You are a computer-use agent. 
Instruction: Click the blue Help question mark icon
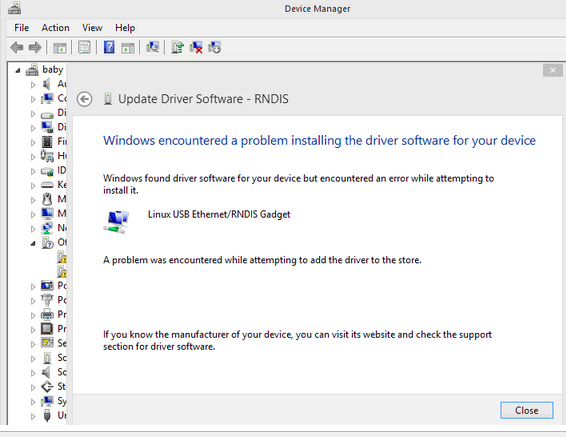point(109,47)
